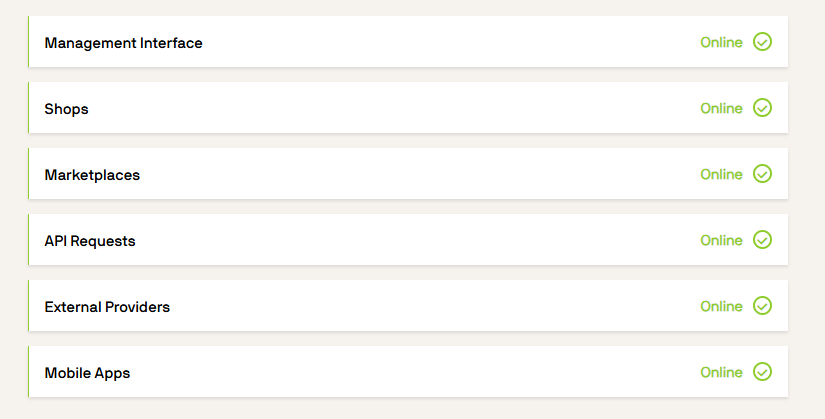Click the green left border of Shops row

[x=29, y=108]
